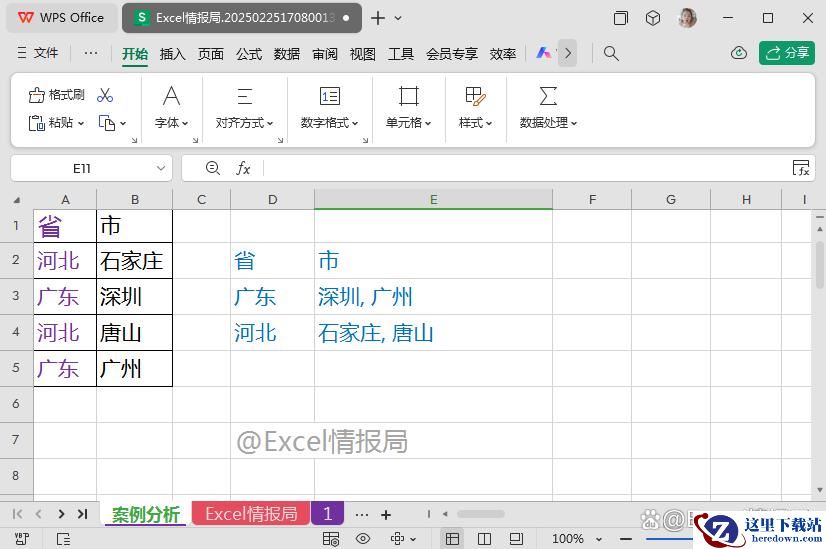Click the Share (分享) button
This screenshot has width=826, height=549.
(x=787, y=53)
